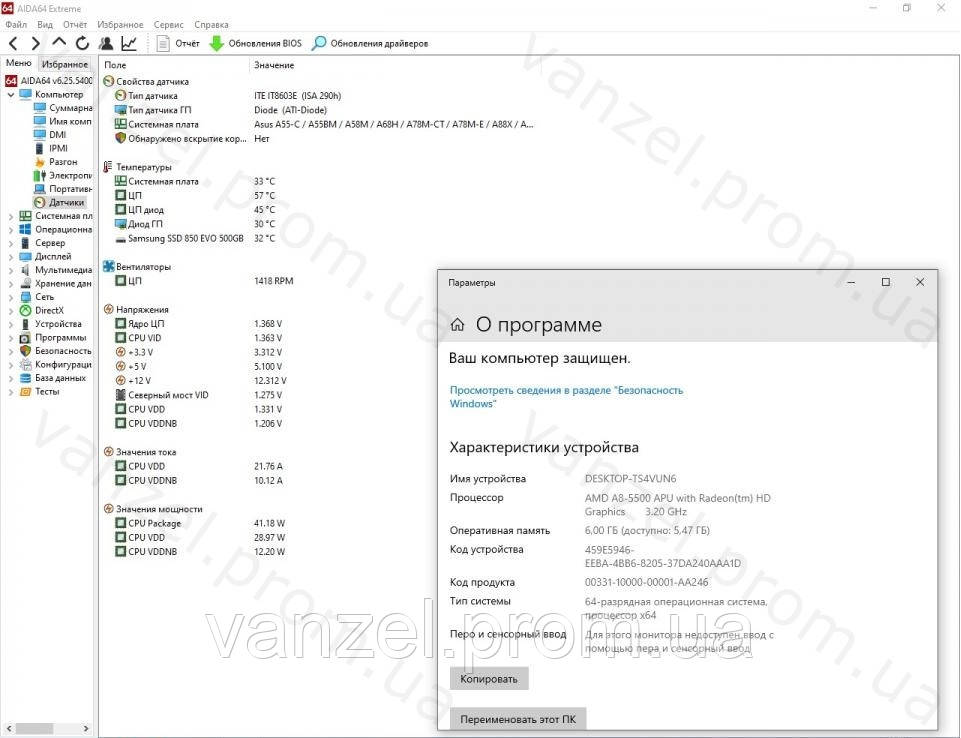Expand the Сеть tree node
Screen dimensions: 961x738
10,297
